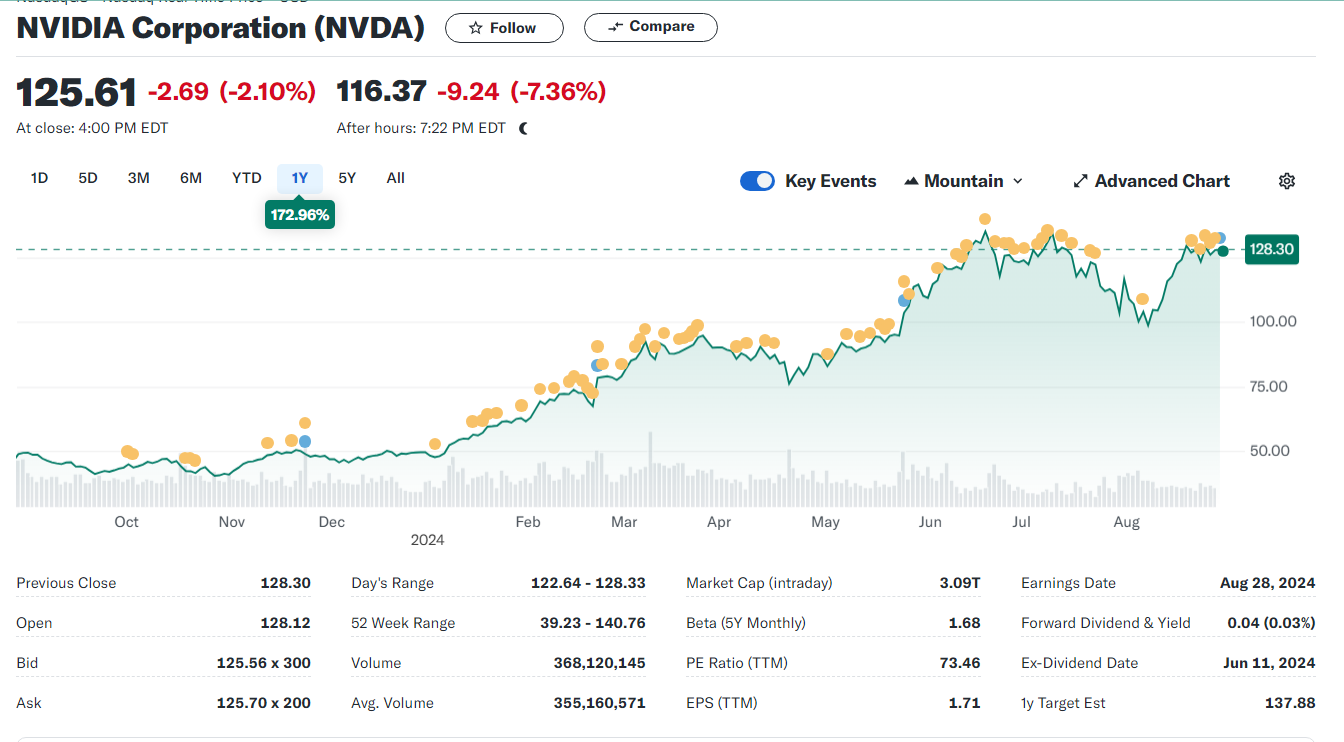Click the Open value 128.12
Image resolution: width=1344 pixels, height=742 pixels.
[286, 623]
